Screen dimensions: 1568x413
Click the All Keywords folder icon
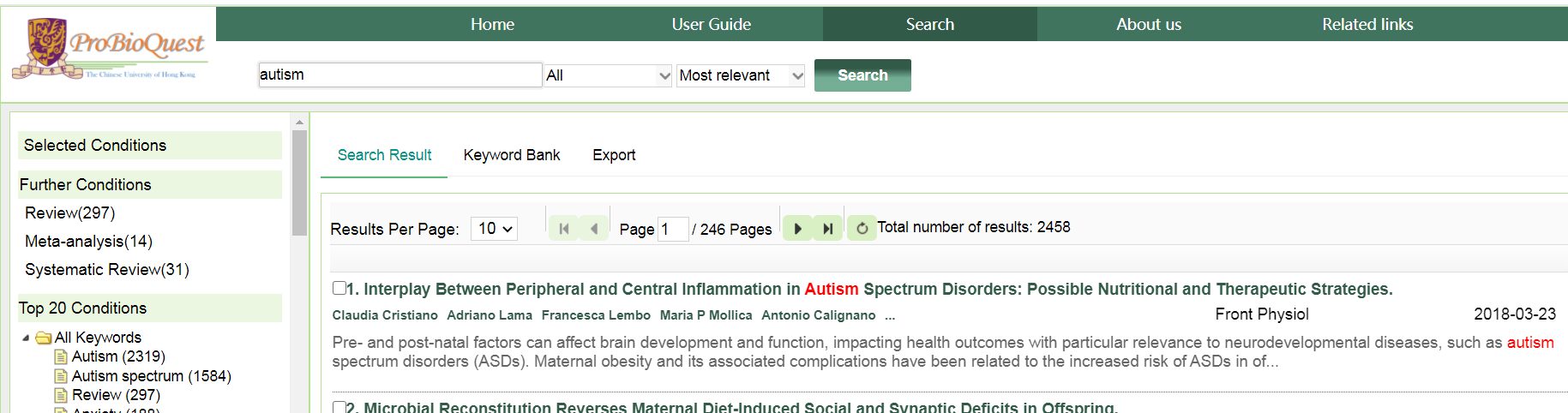[44, 338]
